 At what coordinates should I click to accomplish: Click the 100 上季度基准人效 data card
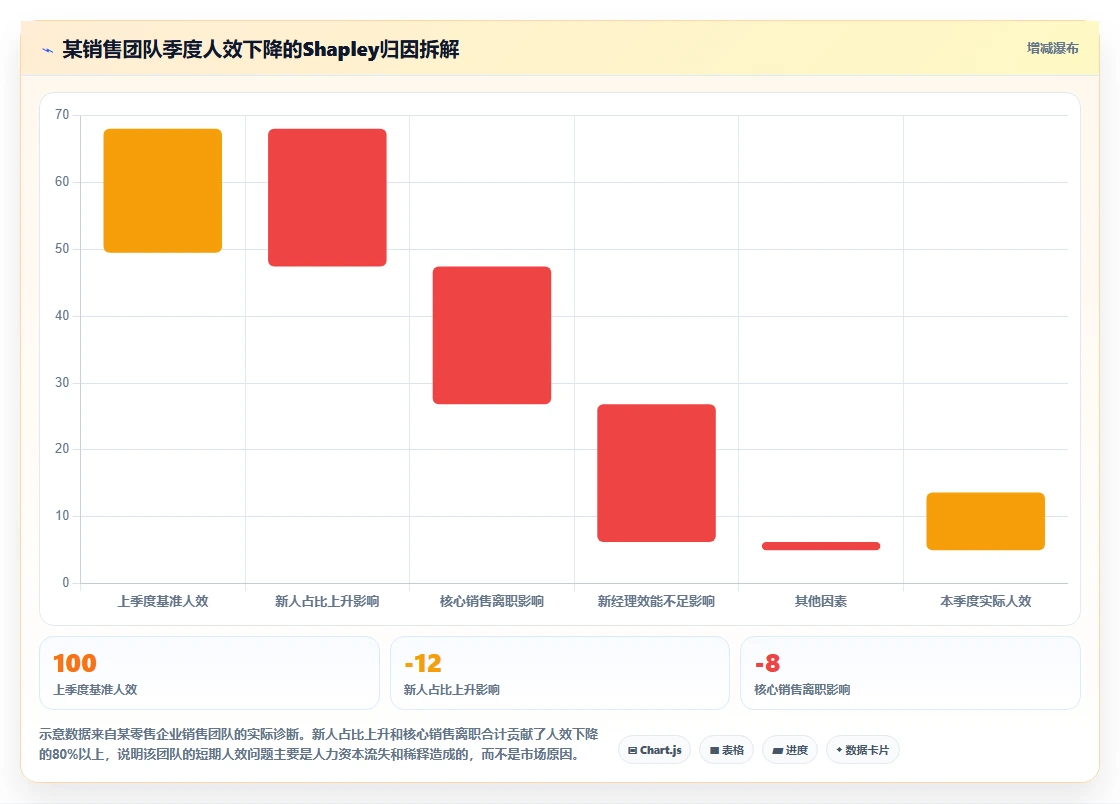tap(209, 673)
